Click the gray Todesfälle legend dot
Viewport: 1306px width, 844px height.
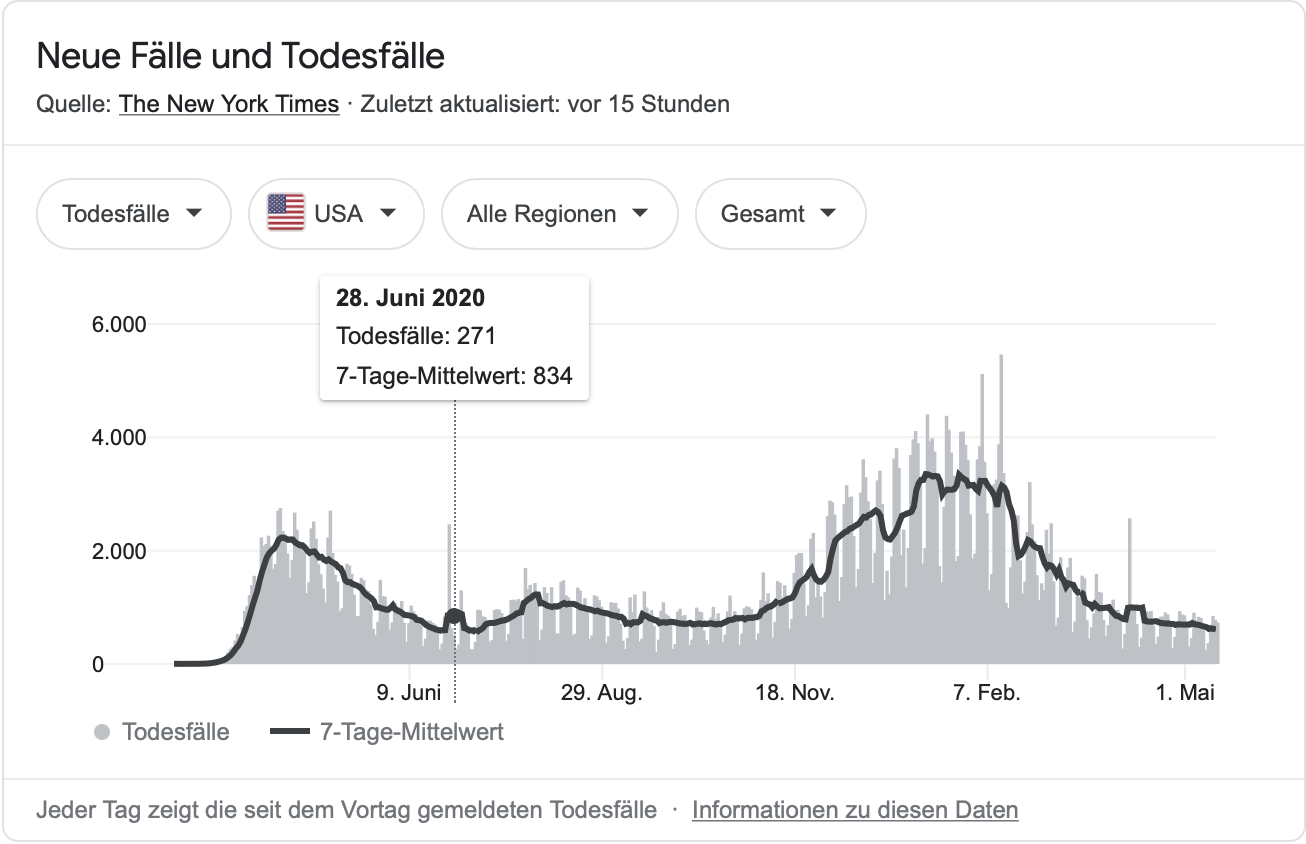coord(101,733)
